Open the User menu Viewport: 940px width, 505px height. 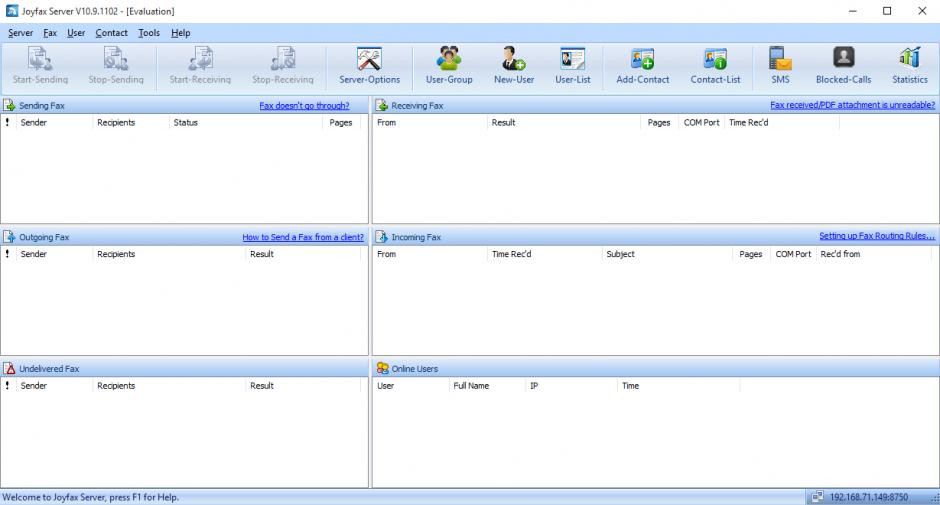[76, 33]
